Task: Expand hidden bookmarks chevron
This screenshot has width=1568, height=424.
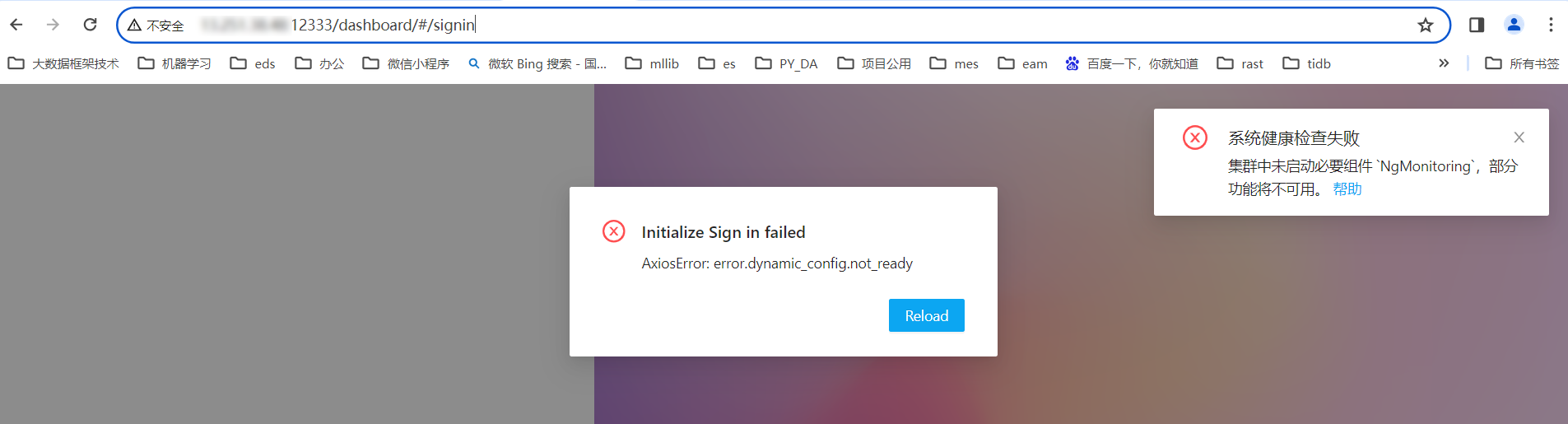Action: 1444,63
